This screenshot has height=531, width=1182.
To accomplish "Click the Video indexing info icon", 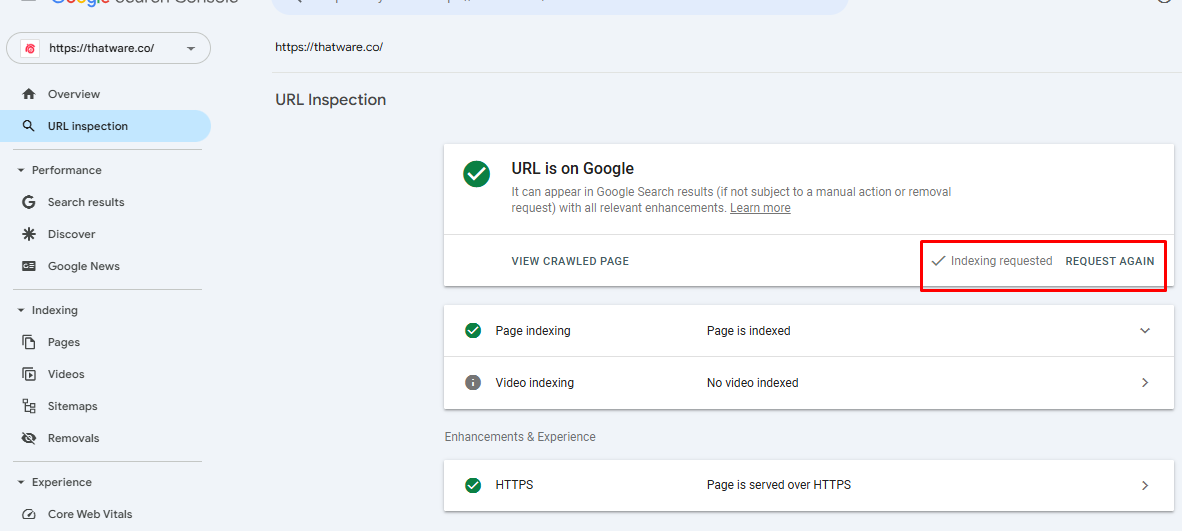I will click(473, 382).
